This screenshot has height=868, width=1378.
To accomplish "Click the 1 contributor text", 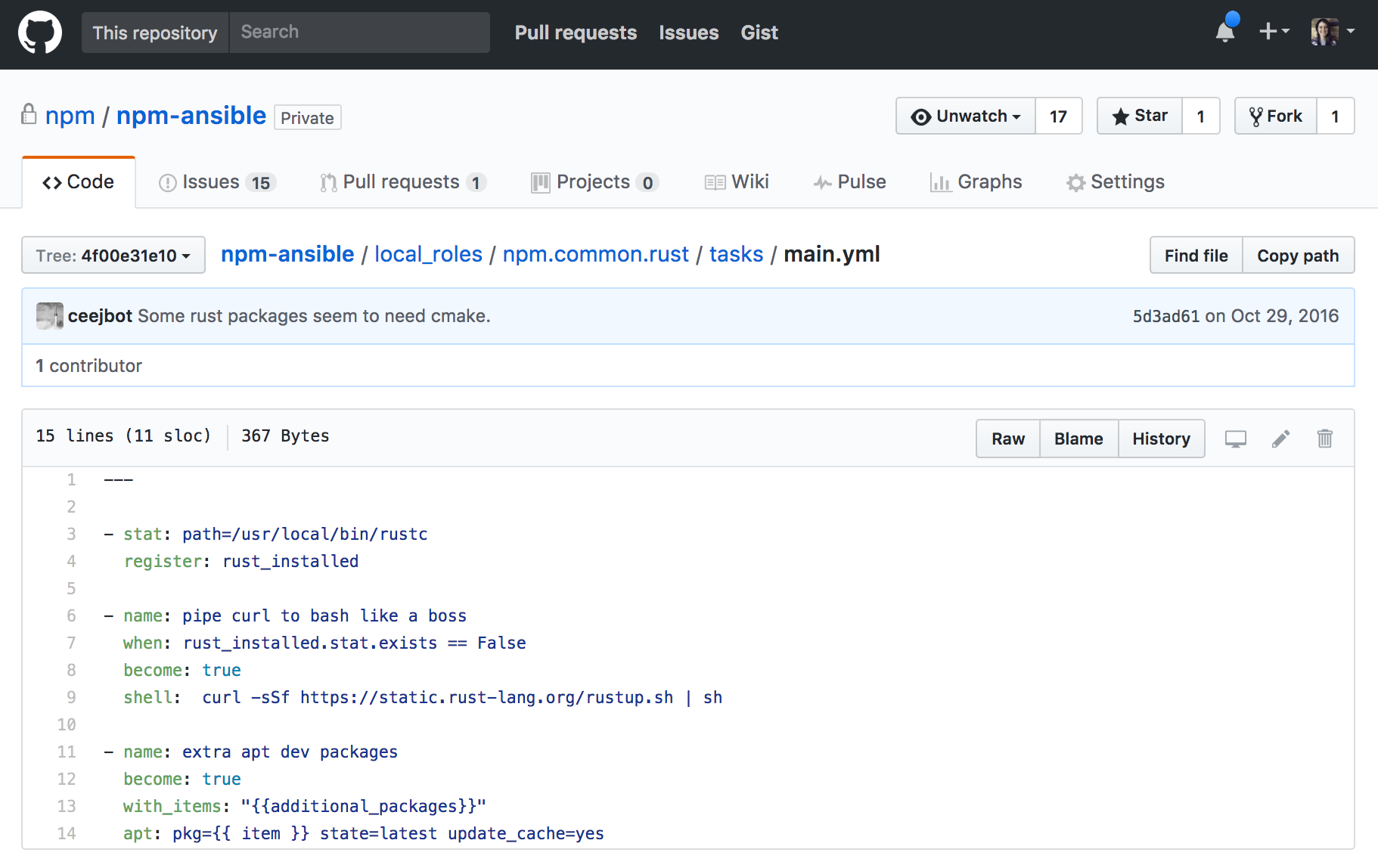I will point(88,366).
